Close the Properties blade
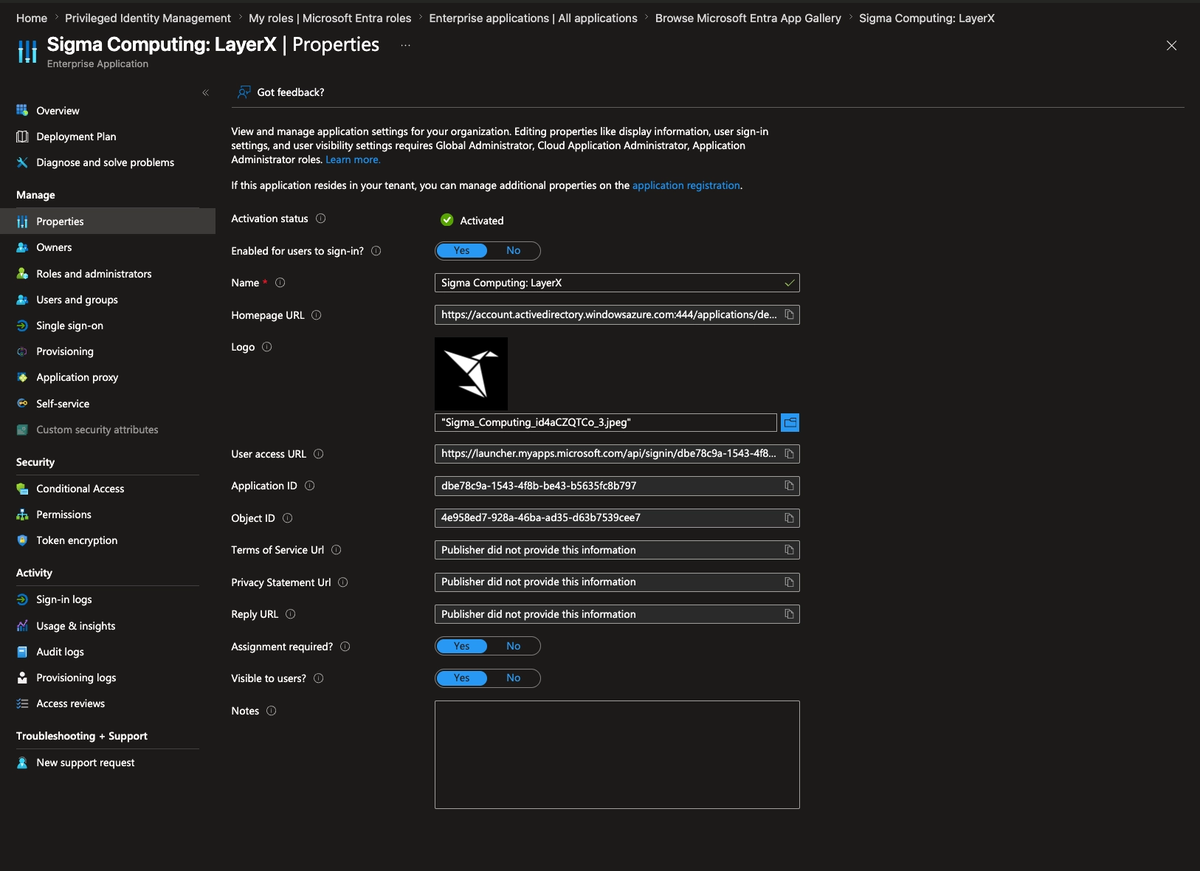Viewport: 1200px width, 871px height. tap(1171, 45)
